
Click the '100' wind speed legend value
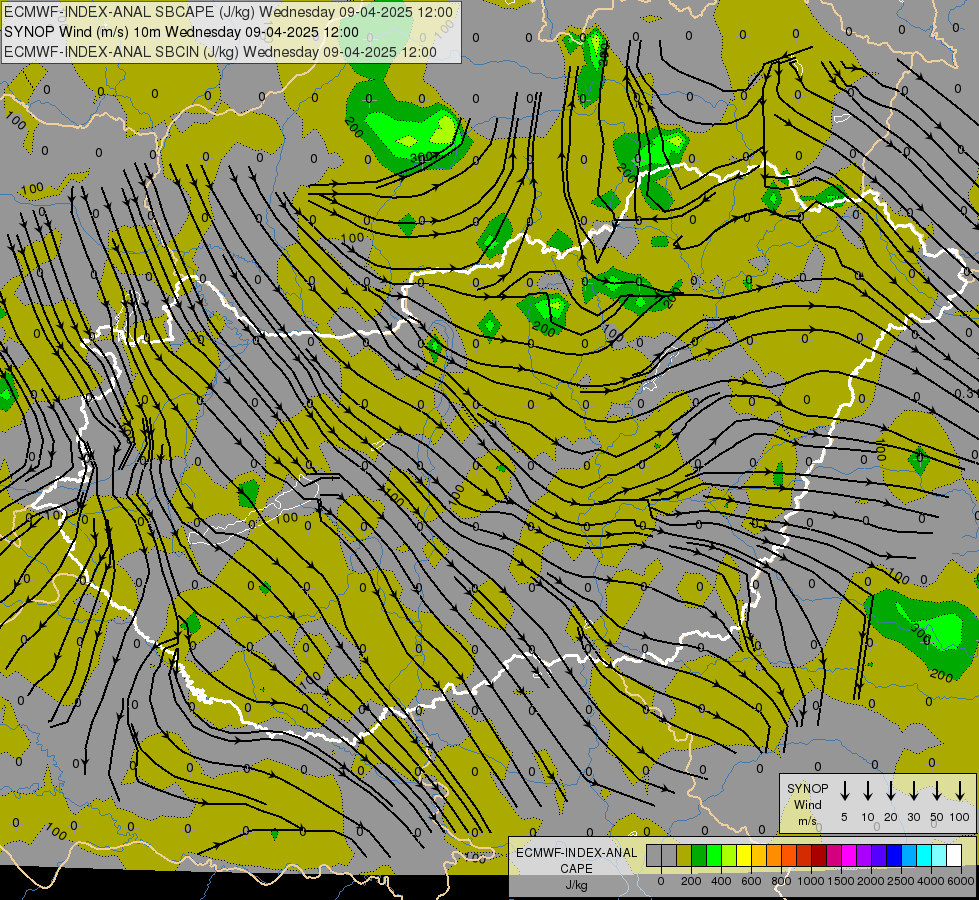point(960,817)
